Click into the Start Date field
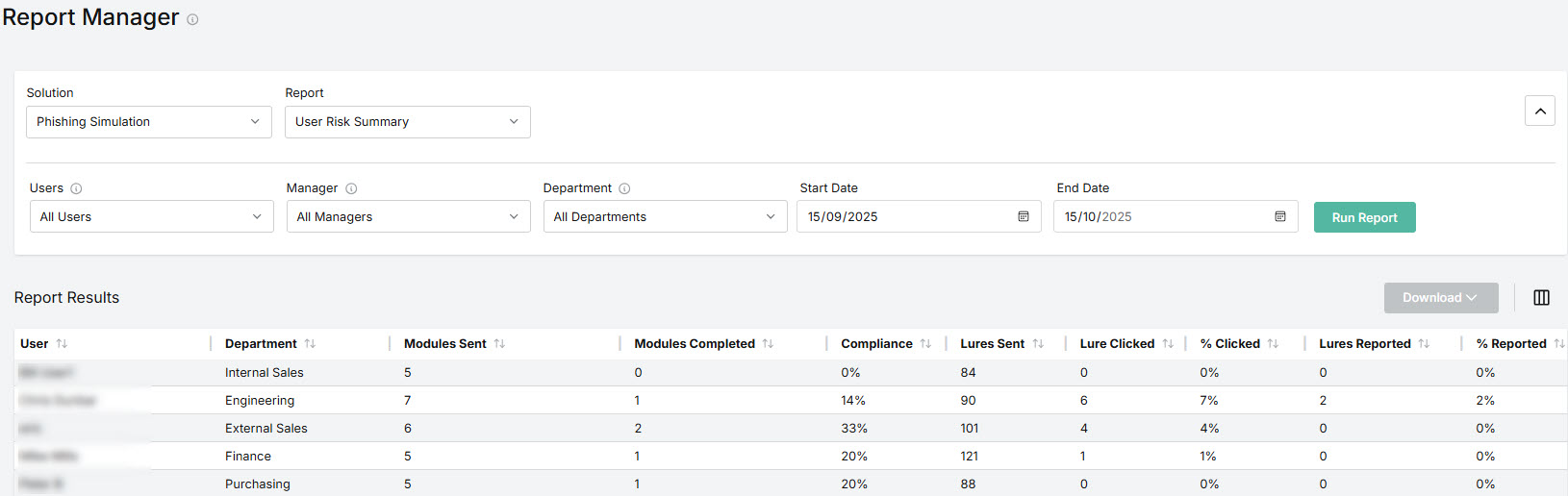The height and width of the screenshot is (496, 1568). click(x=904, y=216)
